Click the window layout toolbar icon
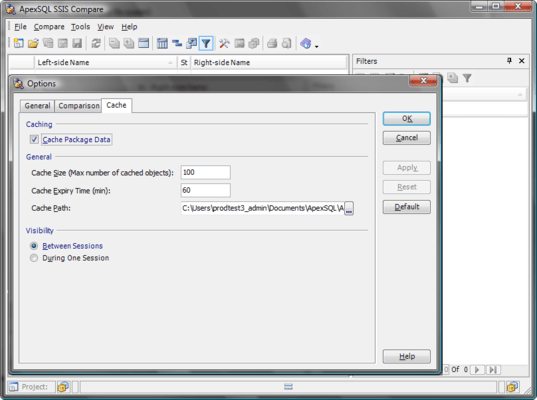The width and height of the screenshot is (537, 400). [x=143, y=43]
